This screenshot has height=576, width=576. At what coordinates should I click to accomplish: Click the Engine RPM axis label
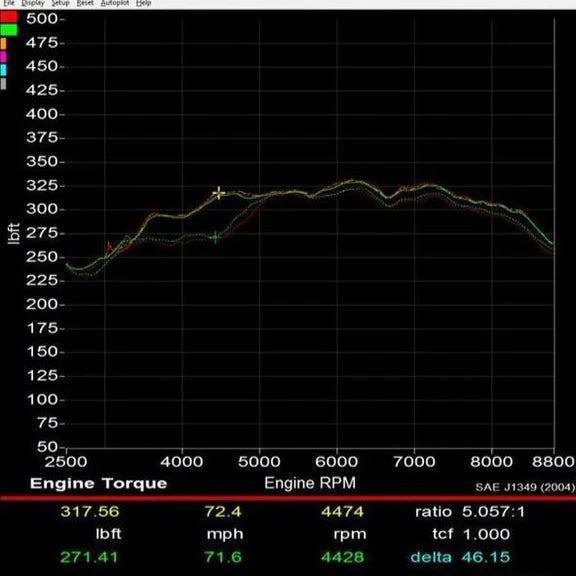[310, 483]
